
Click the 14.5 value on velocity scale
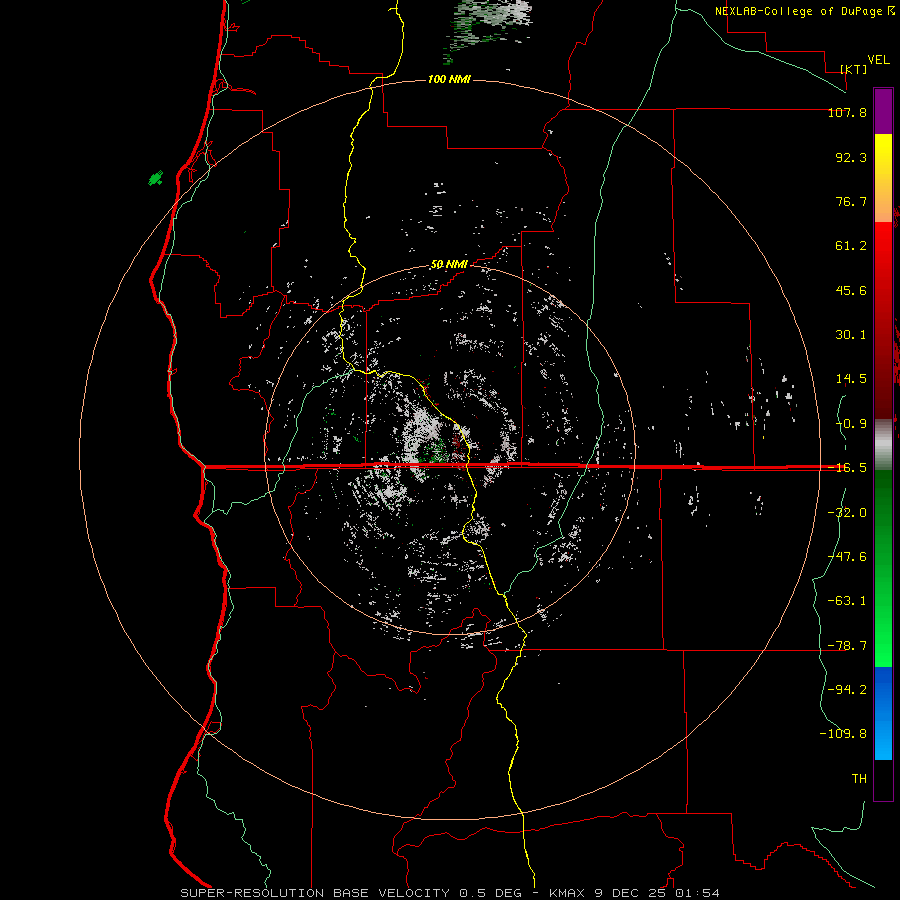point(851,379)
